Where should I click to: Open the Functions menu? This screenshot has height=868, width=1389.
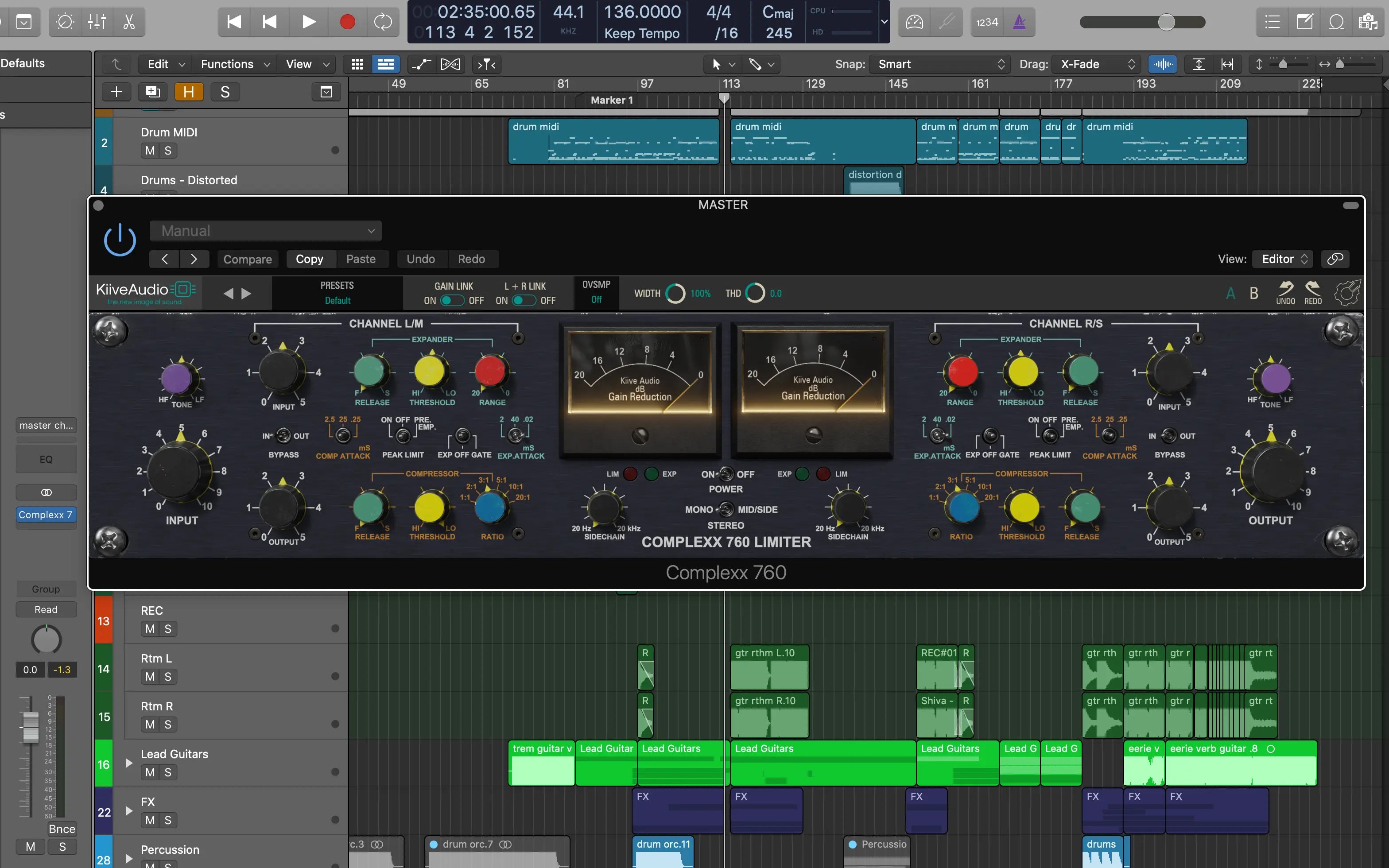(x=234, y=64)
